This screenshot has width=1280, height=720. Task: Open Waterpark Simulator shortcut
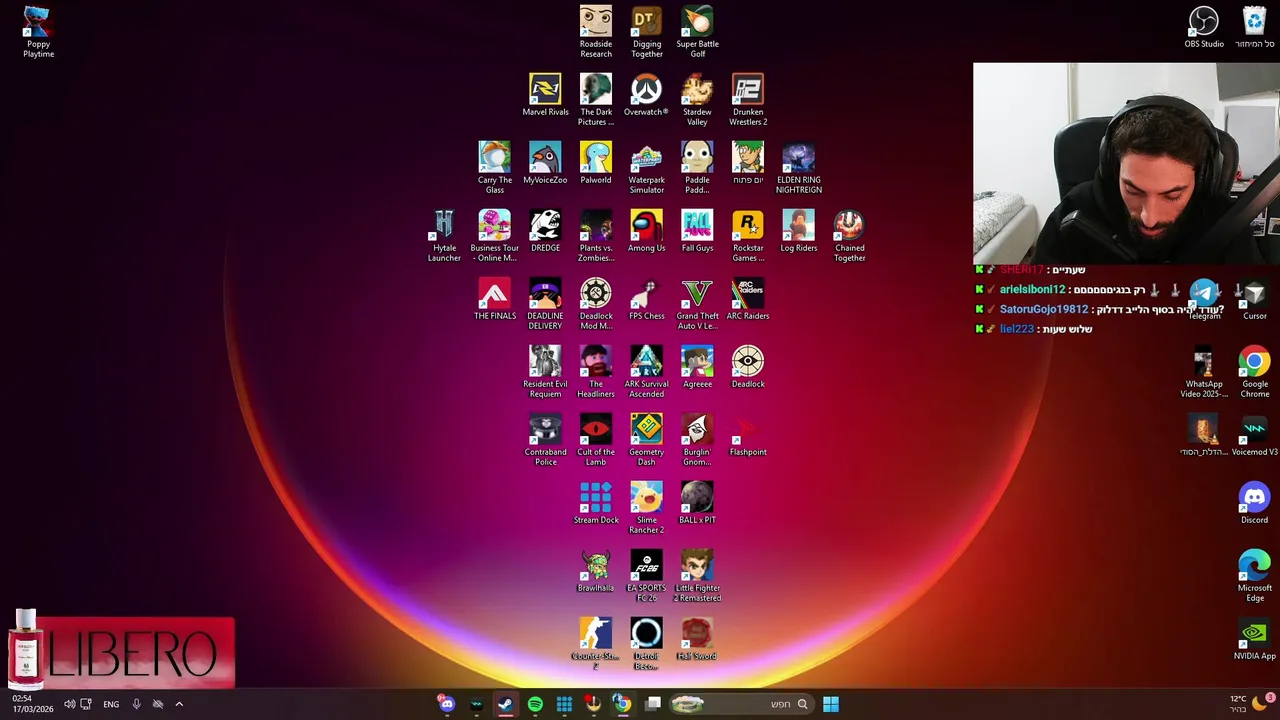pos(647,168)
